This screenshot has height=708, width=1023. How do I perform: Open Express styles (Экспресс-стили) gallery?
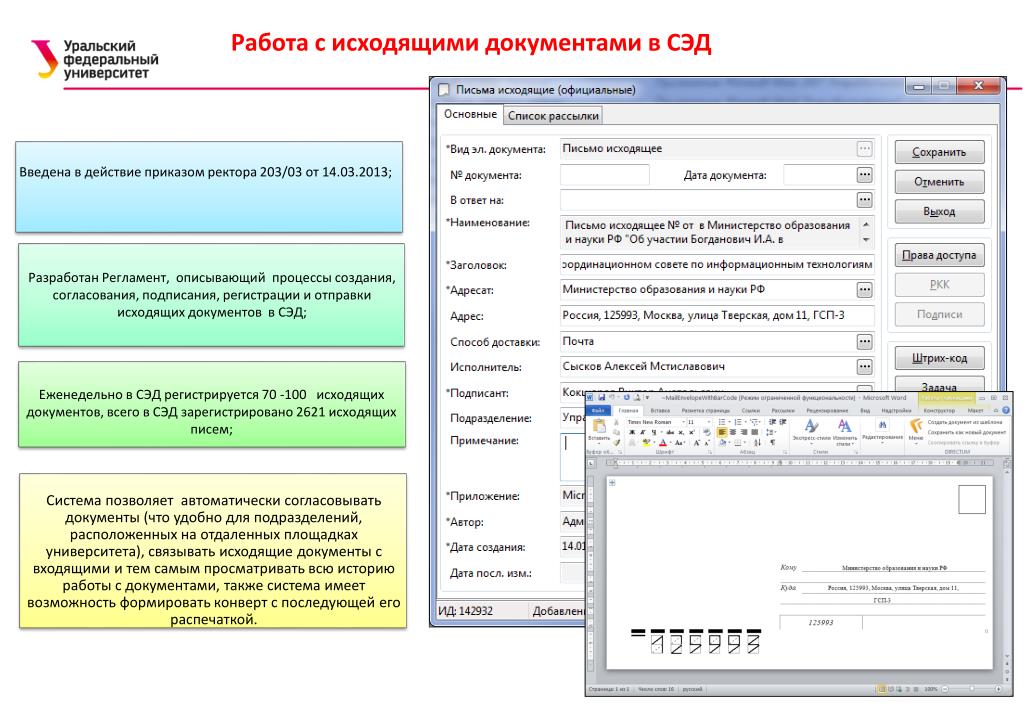pos(812,426)
